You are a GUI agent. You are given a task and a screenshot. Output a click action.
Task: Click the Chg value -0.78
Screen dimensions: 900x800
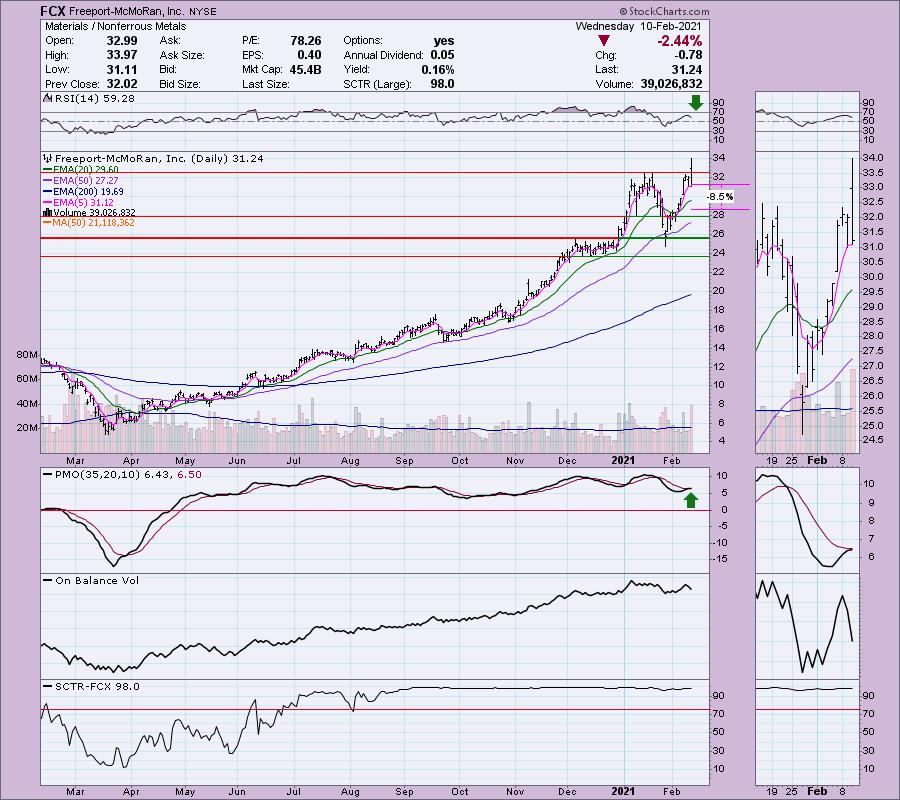[x=688, y=55]
